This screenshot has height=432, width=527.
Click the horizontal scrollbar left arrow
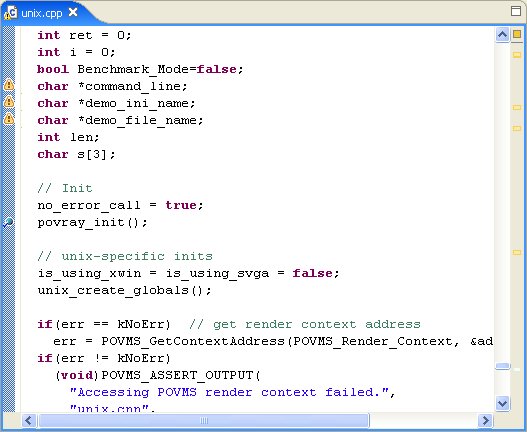click(29, 420)
